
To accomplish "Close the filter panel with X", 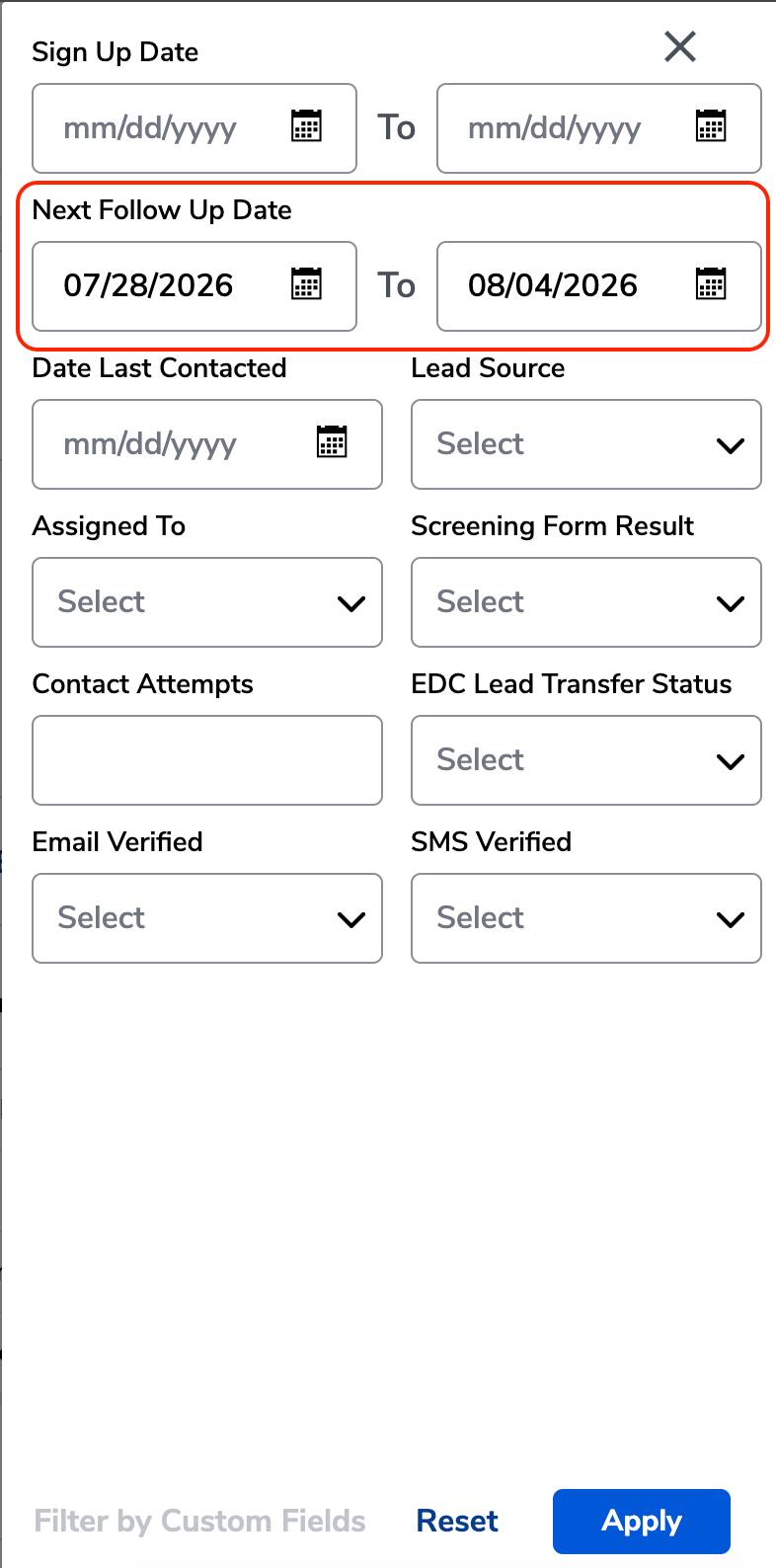I will [x=680, y=46].
